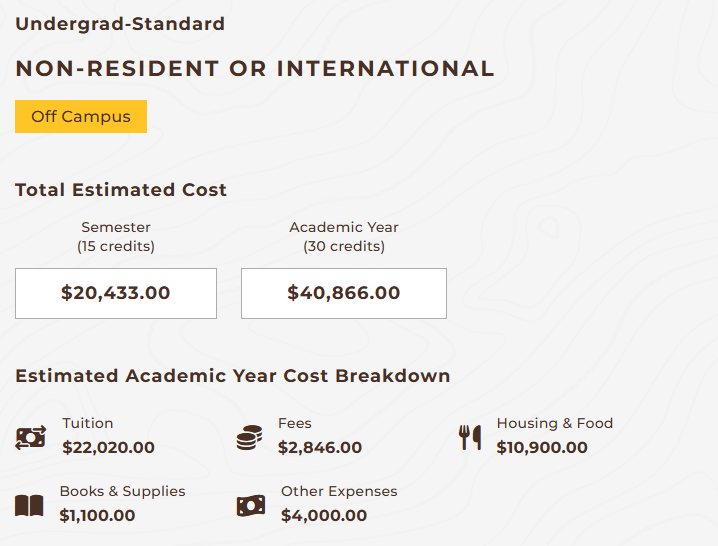Click the Fees stacked coins icon

tap(249, 437)
